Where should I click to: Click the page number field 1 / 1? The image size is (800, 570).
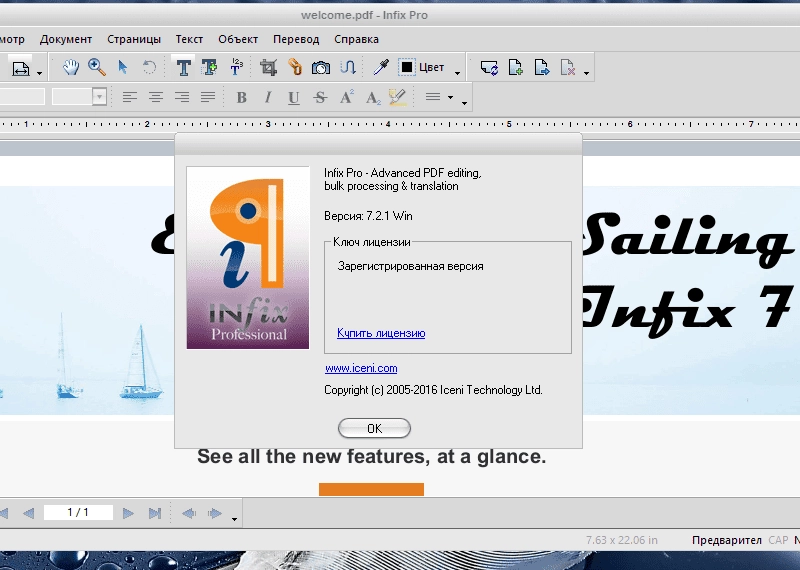78,512
